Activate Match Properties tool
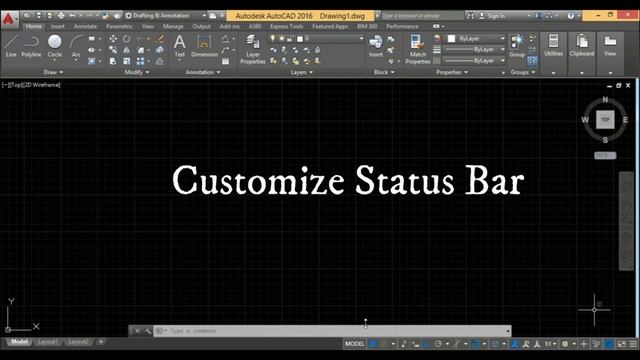Viewport: 640px width, 360px height. click(x=418, y=49)
